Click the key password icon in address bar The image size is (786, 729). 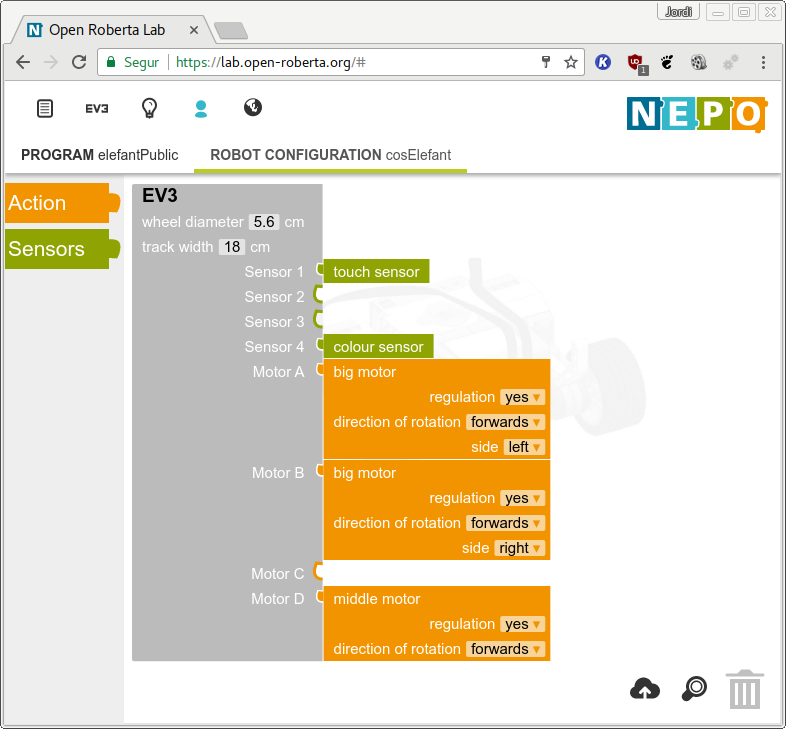point(546,62)
